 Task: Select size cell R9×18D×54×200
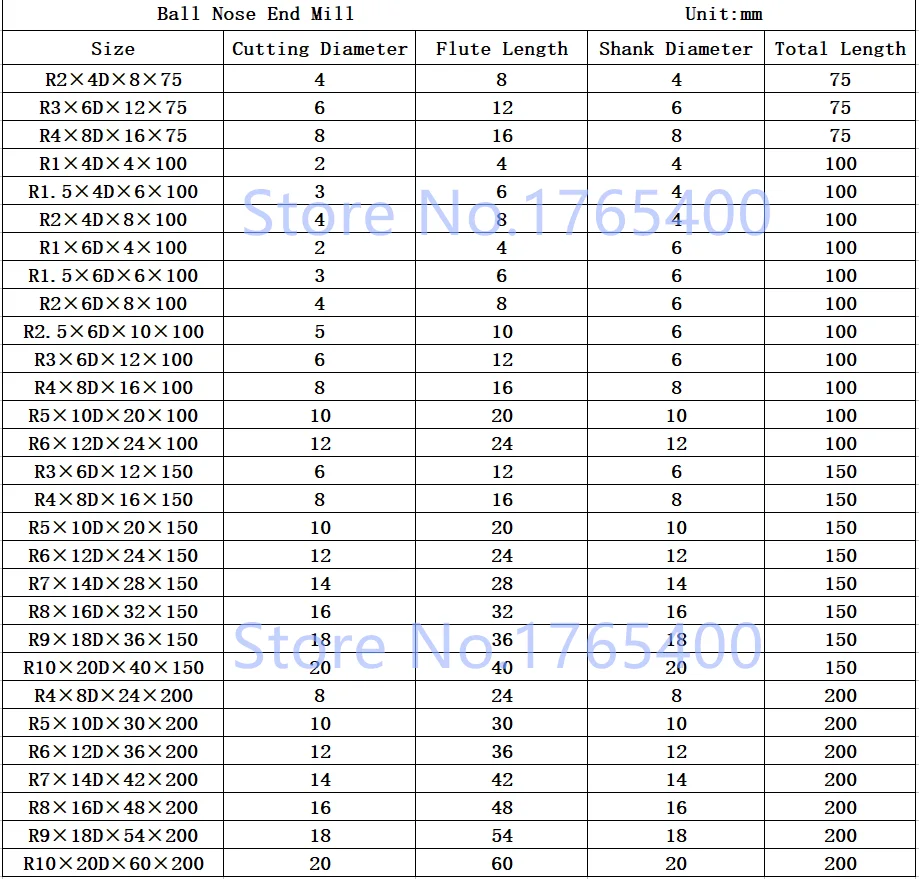coord(113,836)
